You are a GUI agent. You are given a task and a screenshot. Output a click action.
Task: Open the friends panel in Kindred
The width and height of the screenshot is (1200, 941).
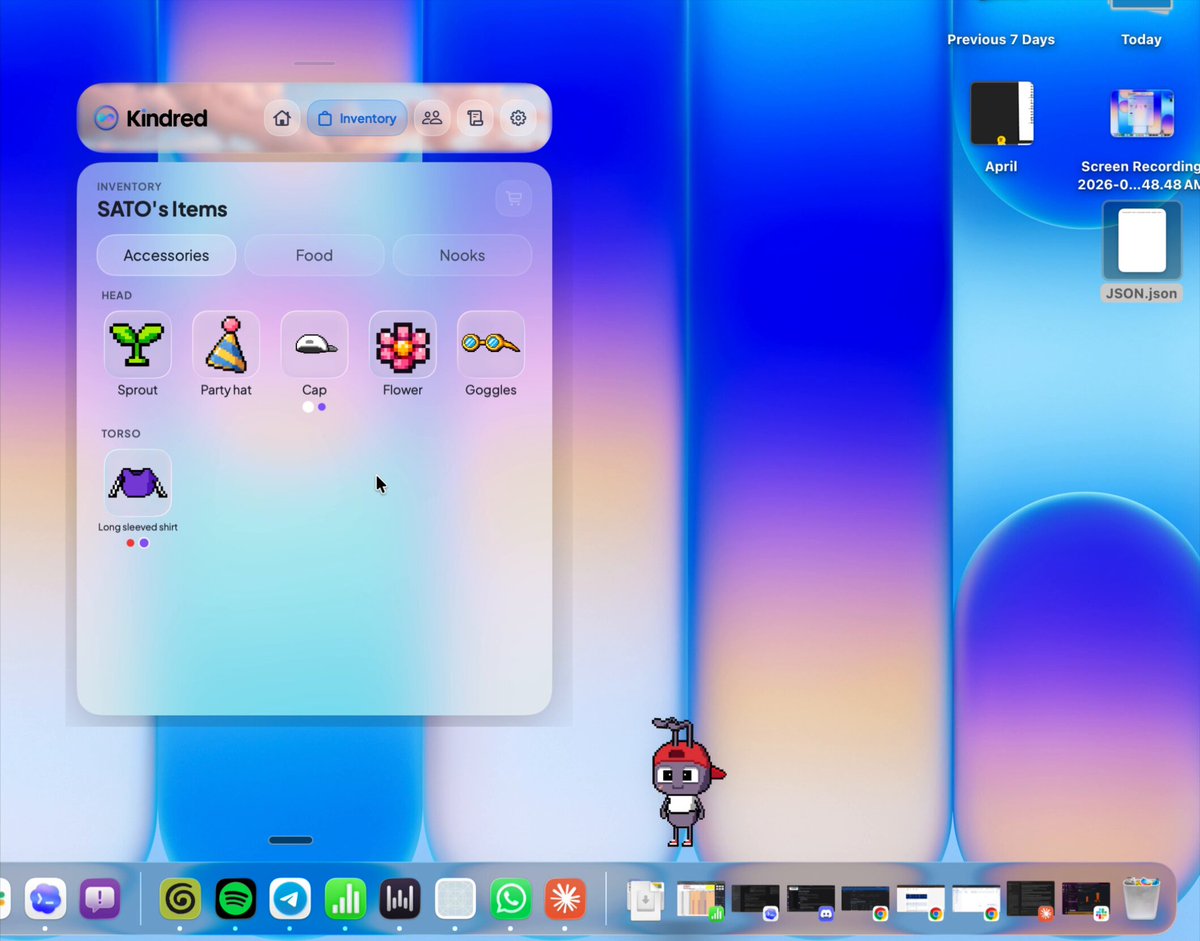click(432, 118)
